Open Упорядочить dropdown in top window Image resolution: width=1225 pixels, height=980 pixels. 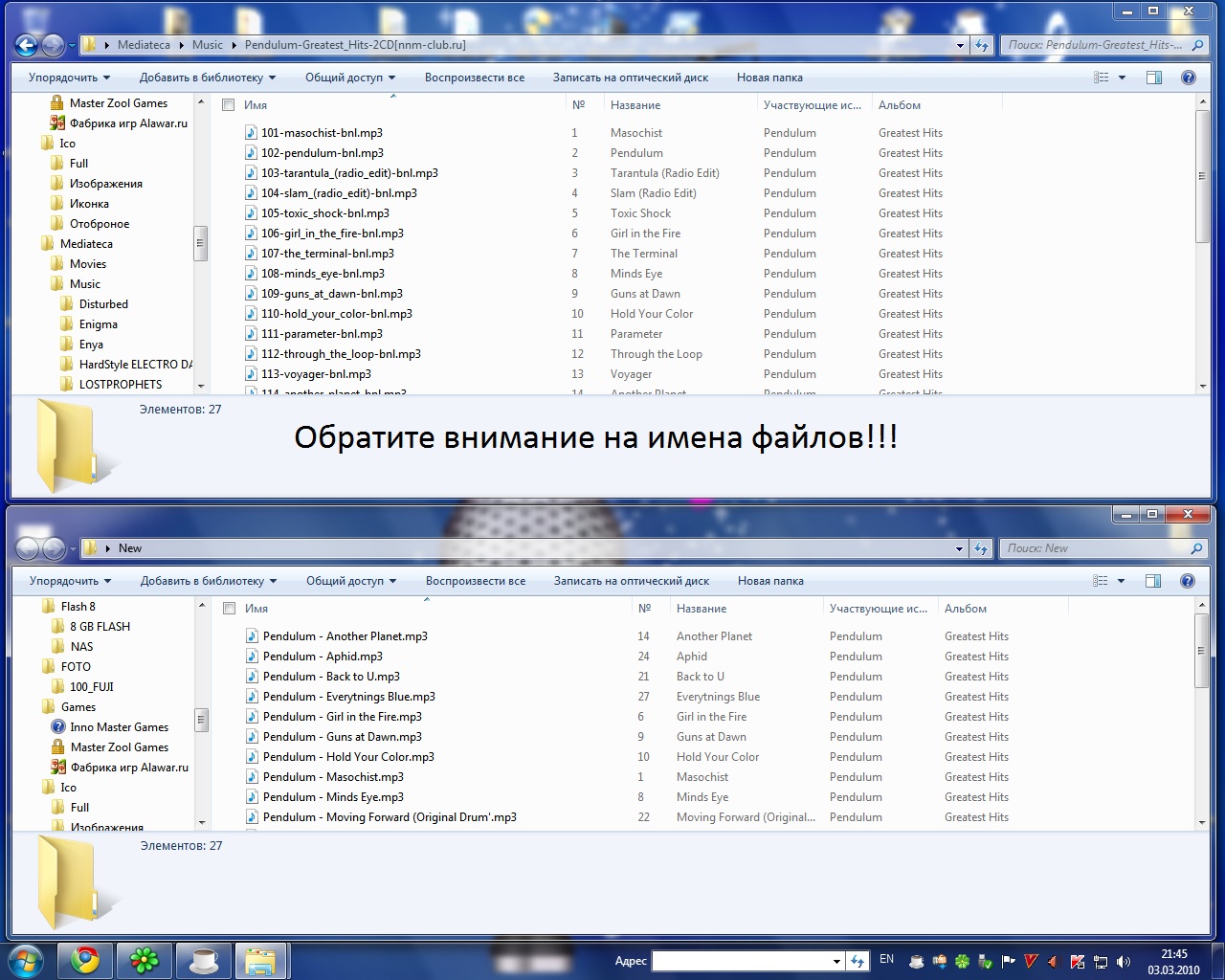pos(69,78)
